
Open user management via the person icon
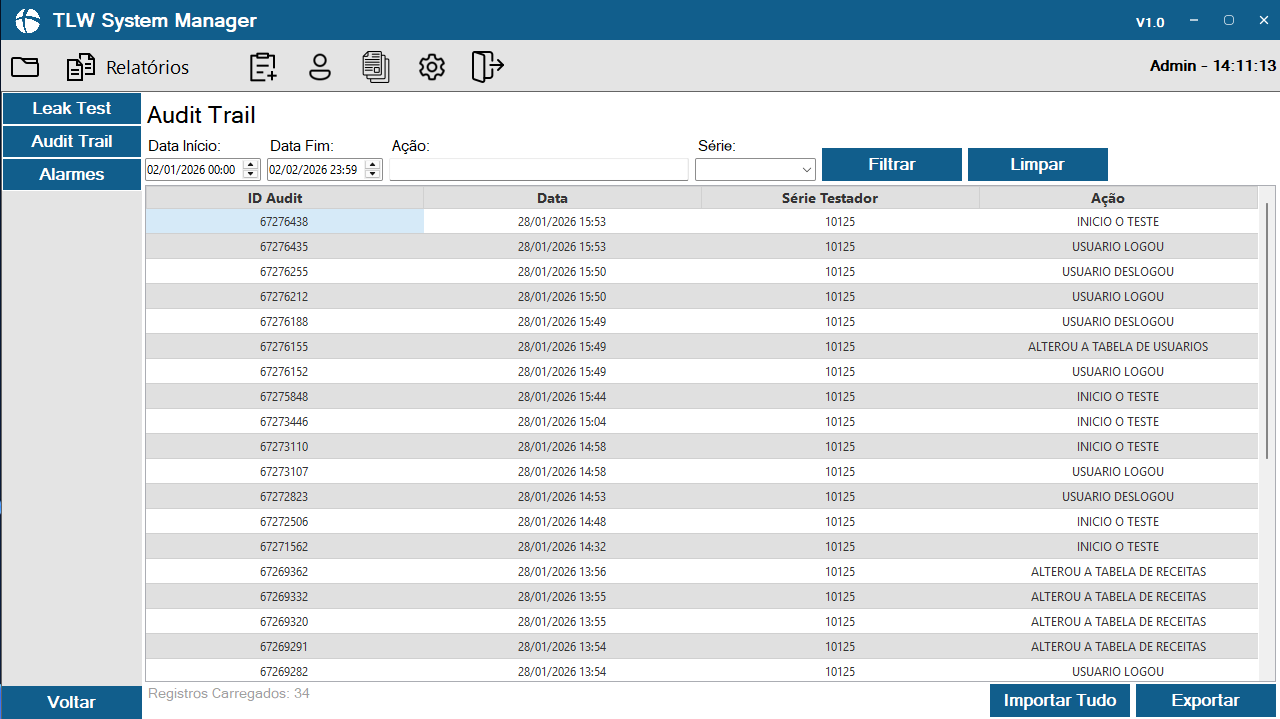(319, 67)
